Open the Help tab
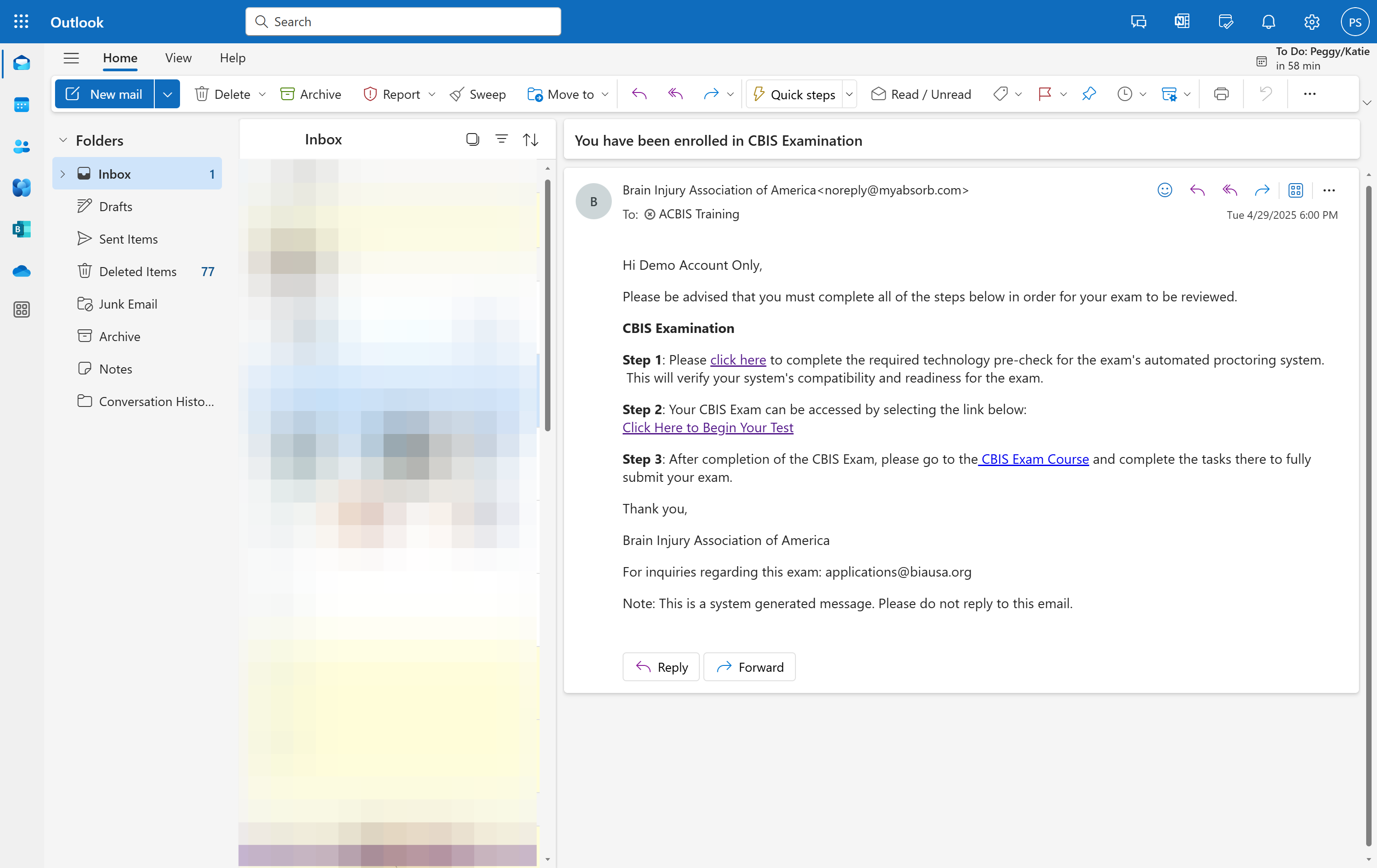1377x868 pixels. point(233,58)
